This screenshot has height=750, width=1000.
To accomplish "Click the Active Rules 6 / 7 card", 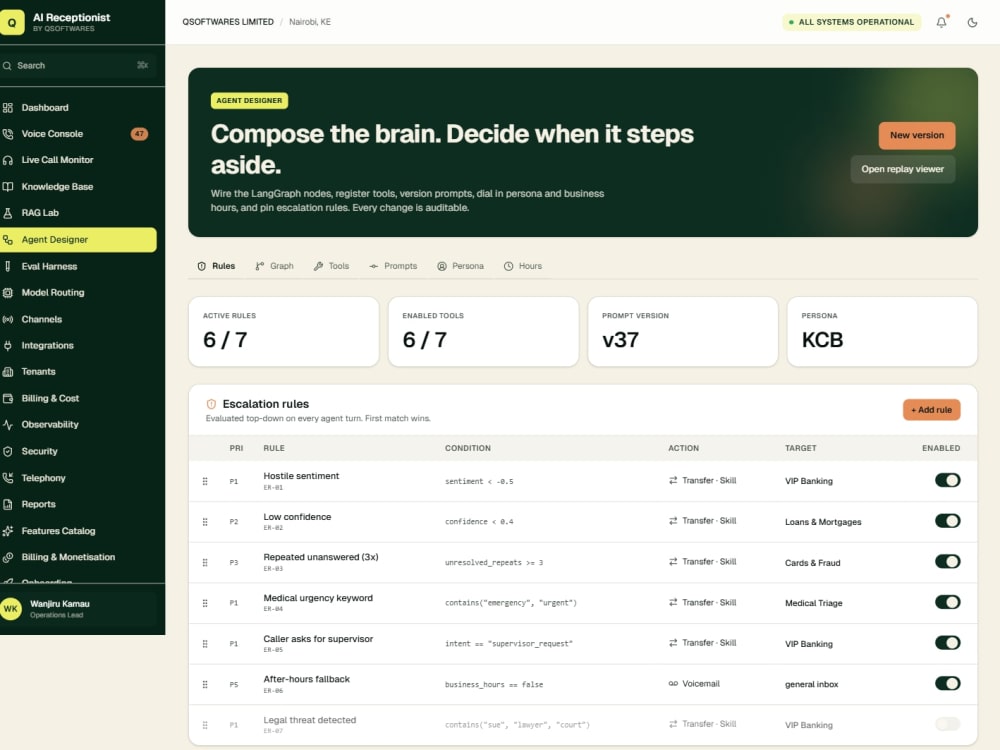I will point(284,332).
